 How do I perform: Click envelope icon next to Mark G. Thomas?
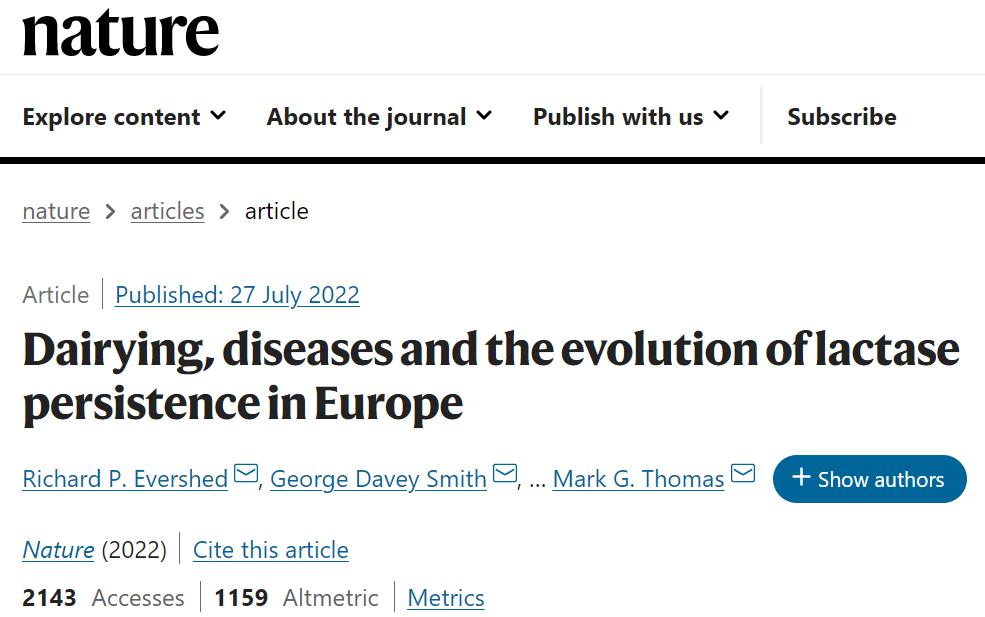[x=742, y=474]
